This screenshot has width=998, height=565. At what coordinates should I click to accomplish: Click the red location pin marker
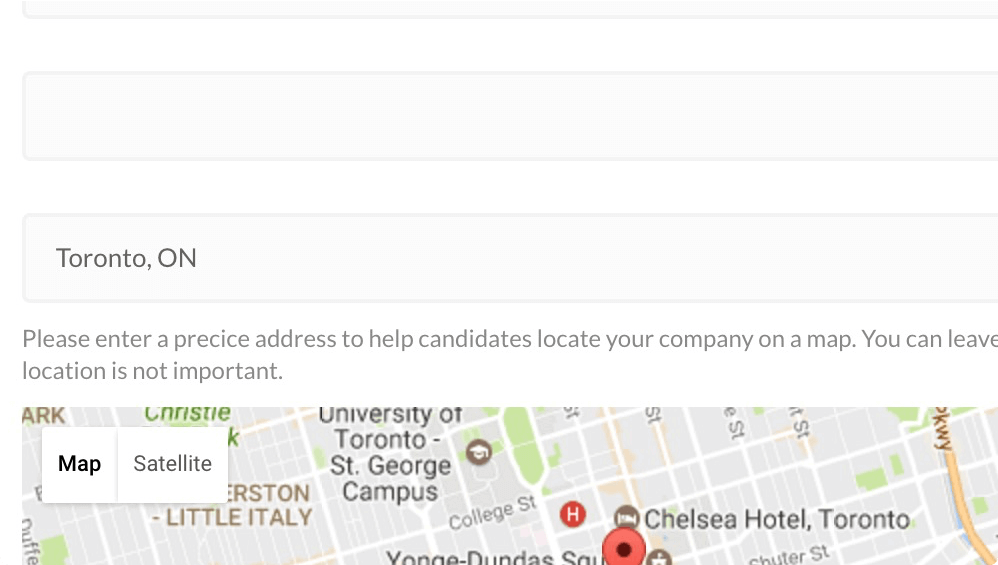624,547
